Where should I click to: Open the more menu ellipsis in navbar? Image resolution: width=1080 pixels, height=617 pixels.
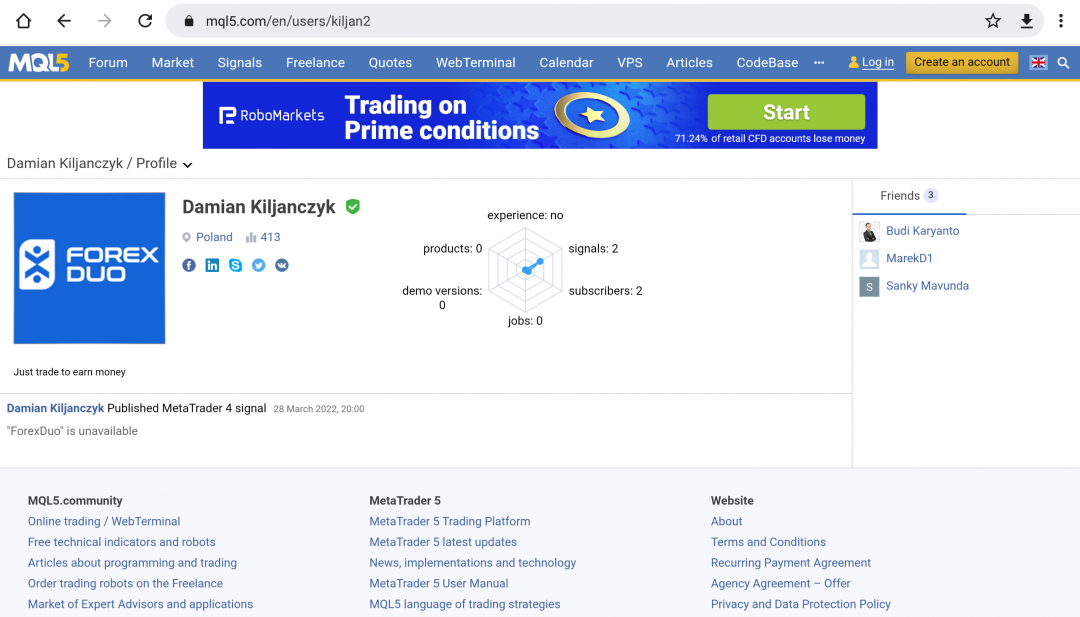819,62
